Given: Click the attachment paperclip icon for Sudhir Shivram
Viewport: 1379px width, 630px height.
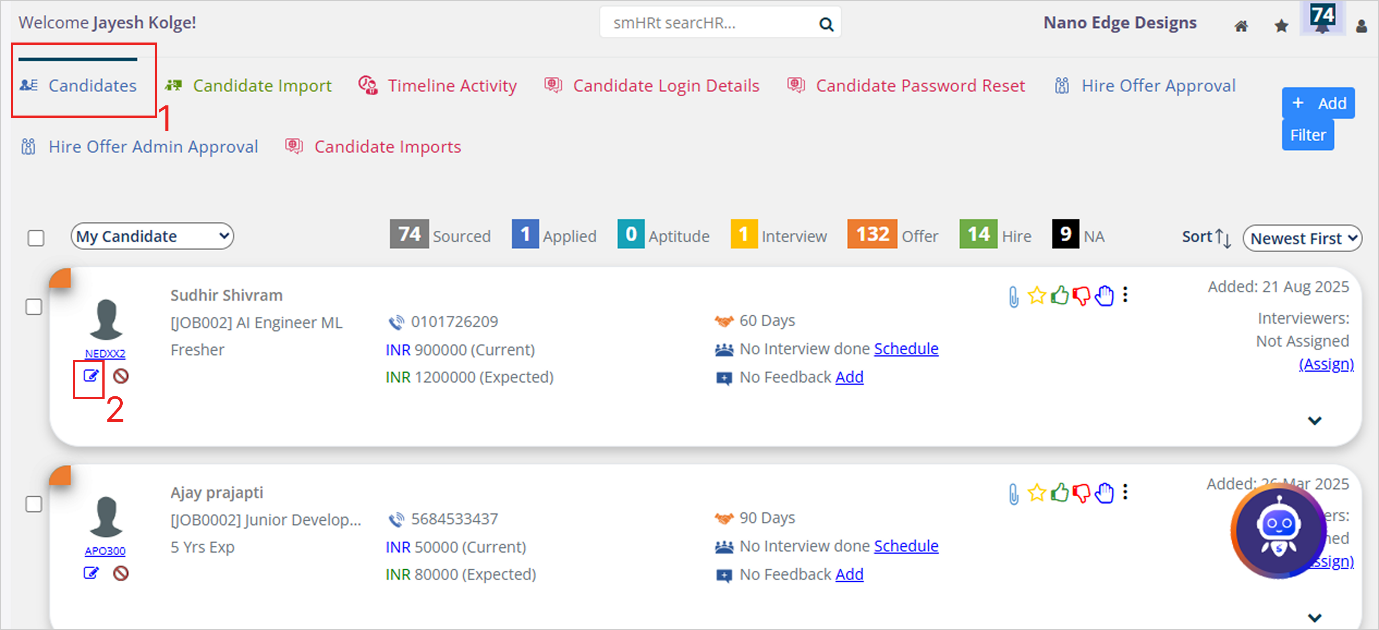Looking at the screenshot, I should [1013, 296].
